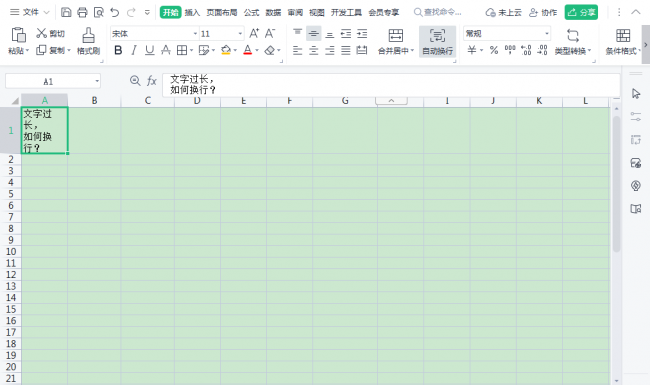The image size is (650, 385).
Task: Align text to top of cell
Action: point(297,33)
